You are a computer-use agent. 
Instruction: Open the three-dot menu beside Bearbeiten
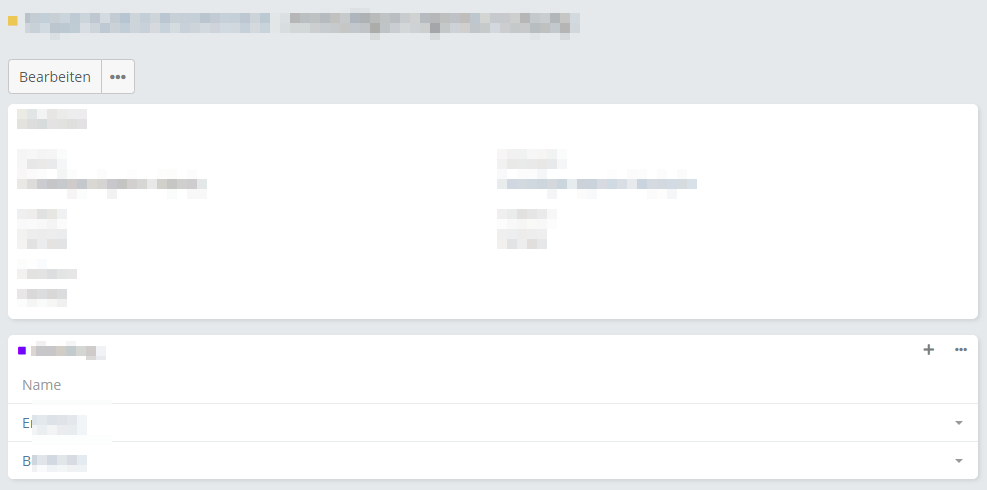(118, 77)
